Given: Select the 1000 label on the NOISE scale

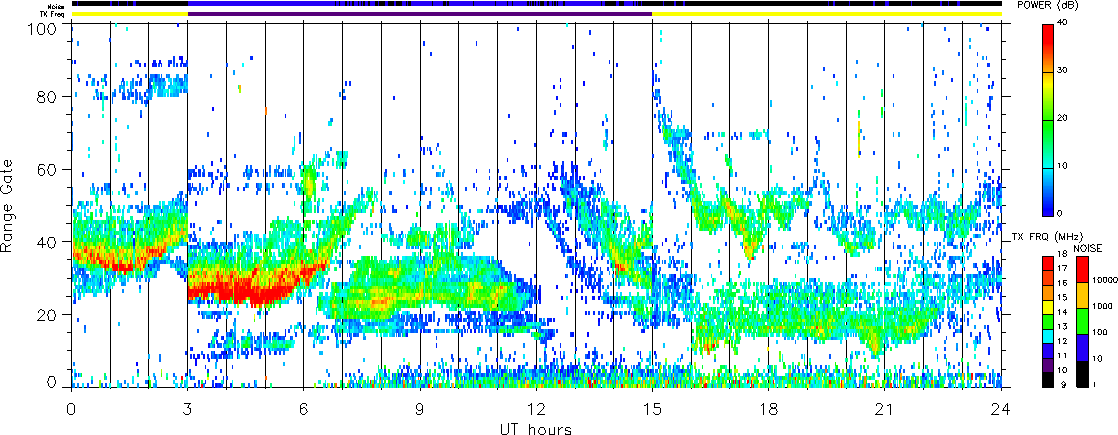Looking at the screenshot, I should coord(1101,307).
